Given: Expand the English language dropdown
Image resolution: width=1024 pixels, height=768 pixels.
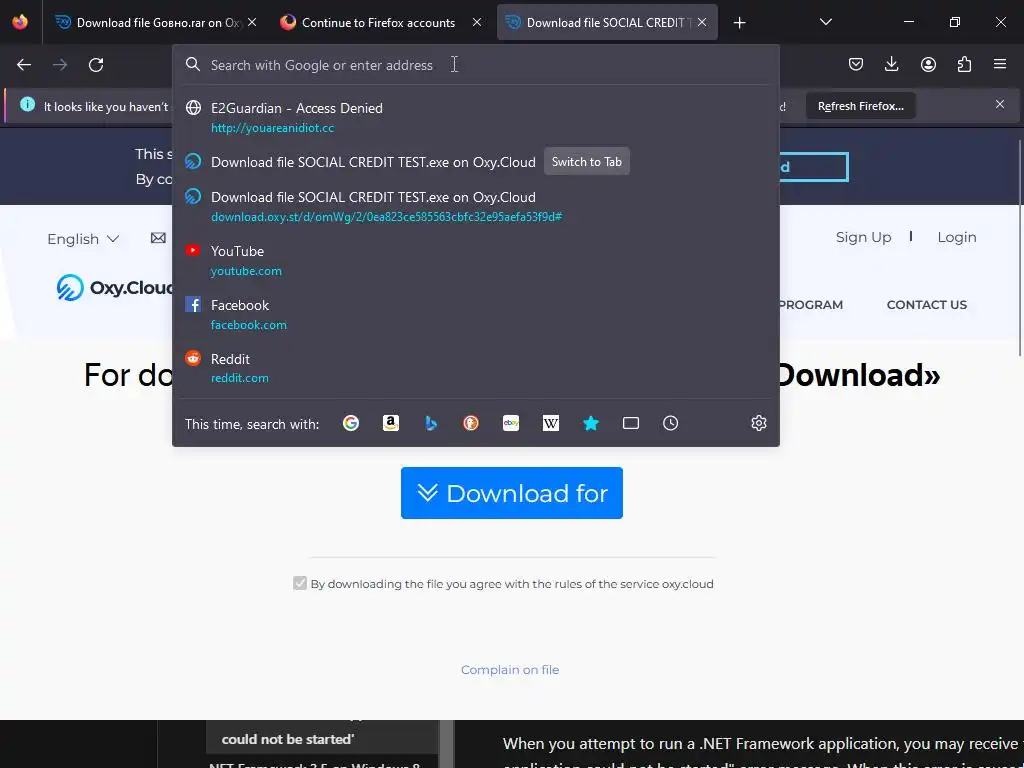Looking at the screenshot, I should [83, 239].
